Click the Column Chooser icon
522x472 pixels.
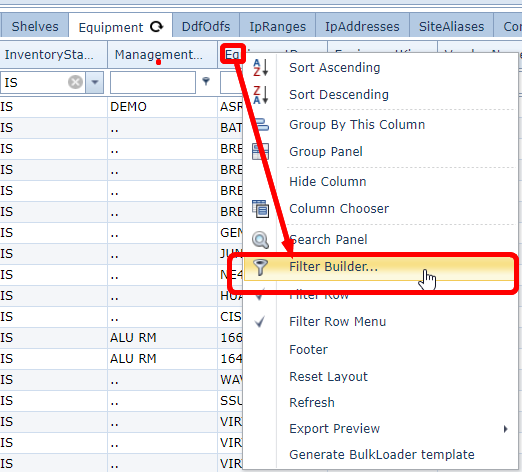click(260, 209)
